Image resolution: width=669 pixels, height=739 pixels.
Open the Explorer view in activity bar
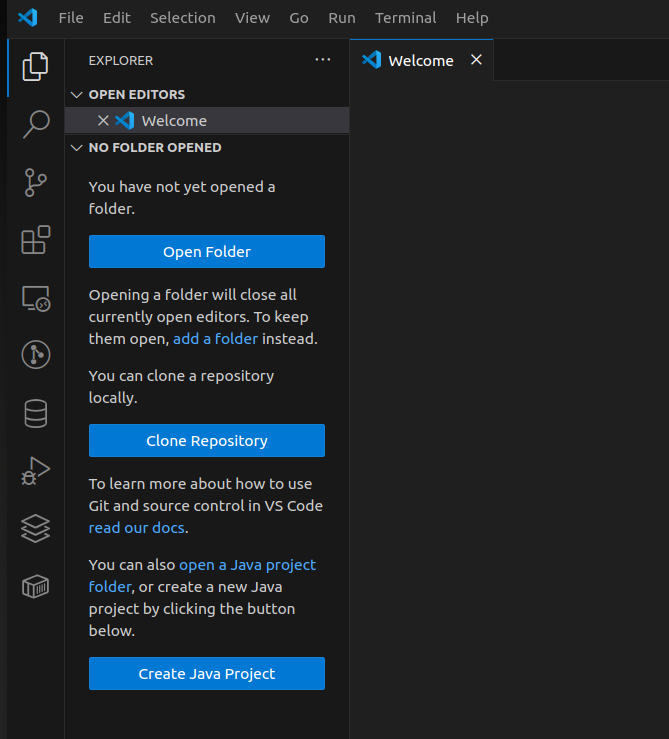click(x=35, y=66)
